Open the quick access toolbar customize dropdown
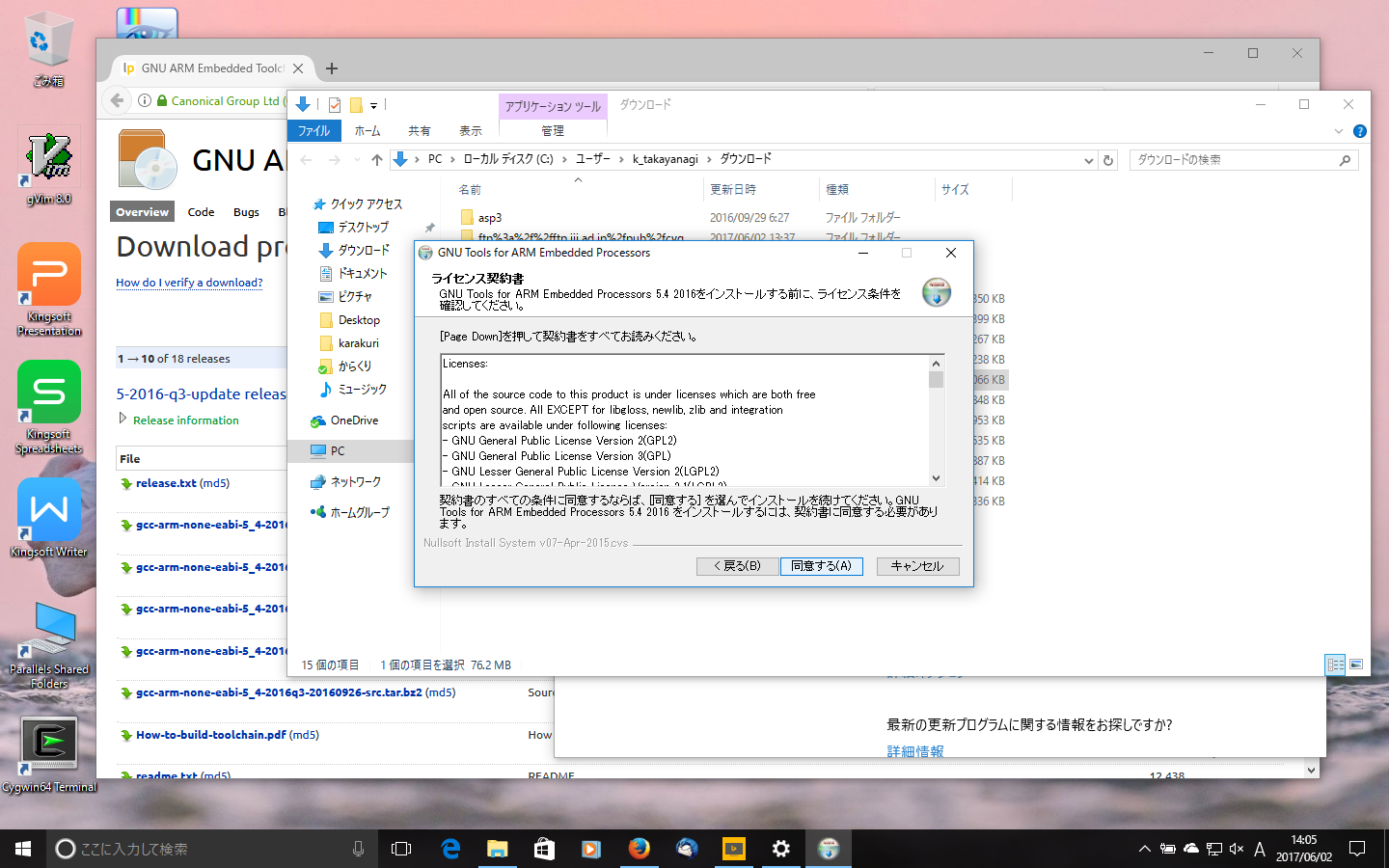1389x868 pixels. [373, 106]
